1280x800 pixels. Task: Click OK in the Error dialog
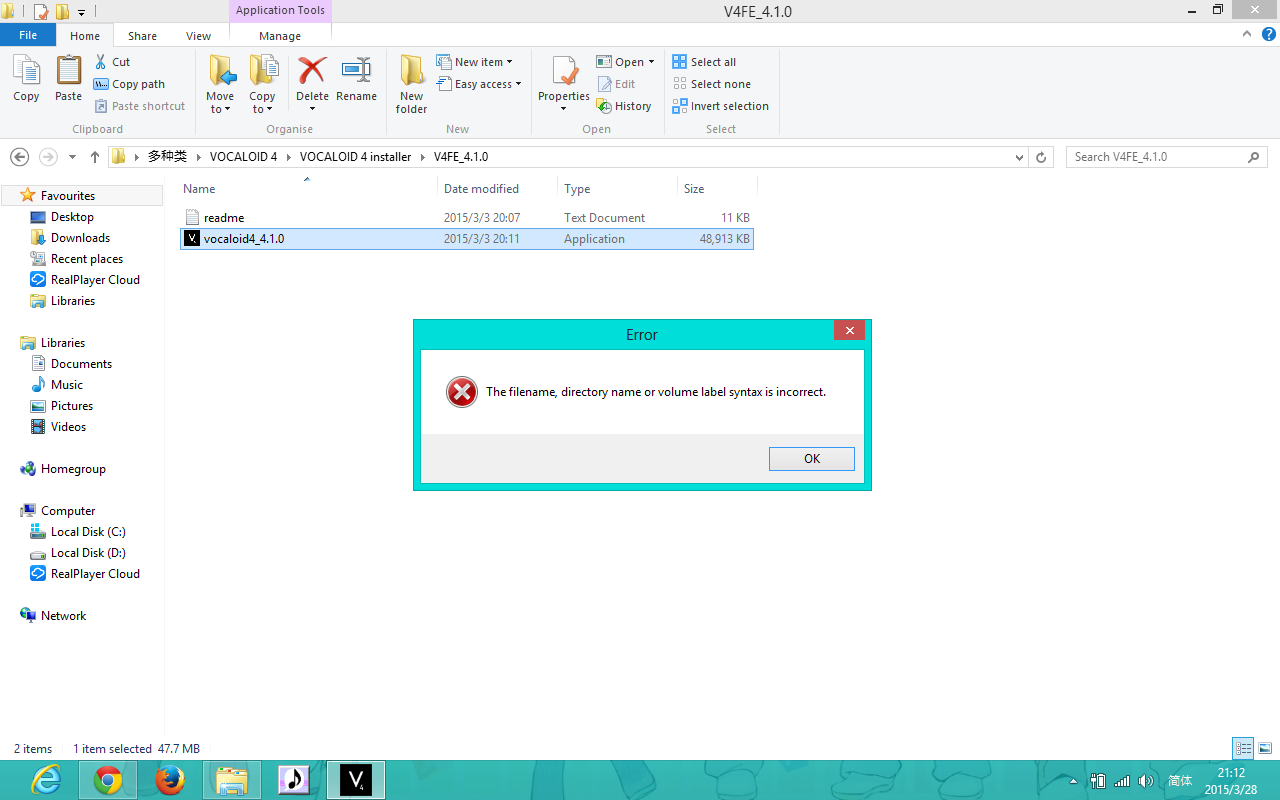[812, 459]
